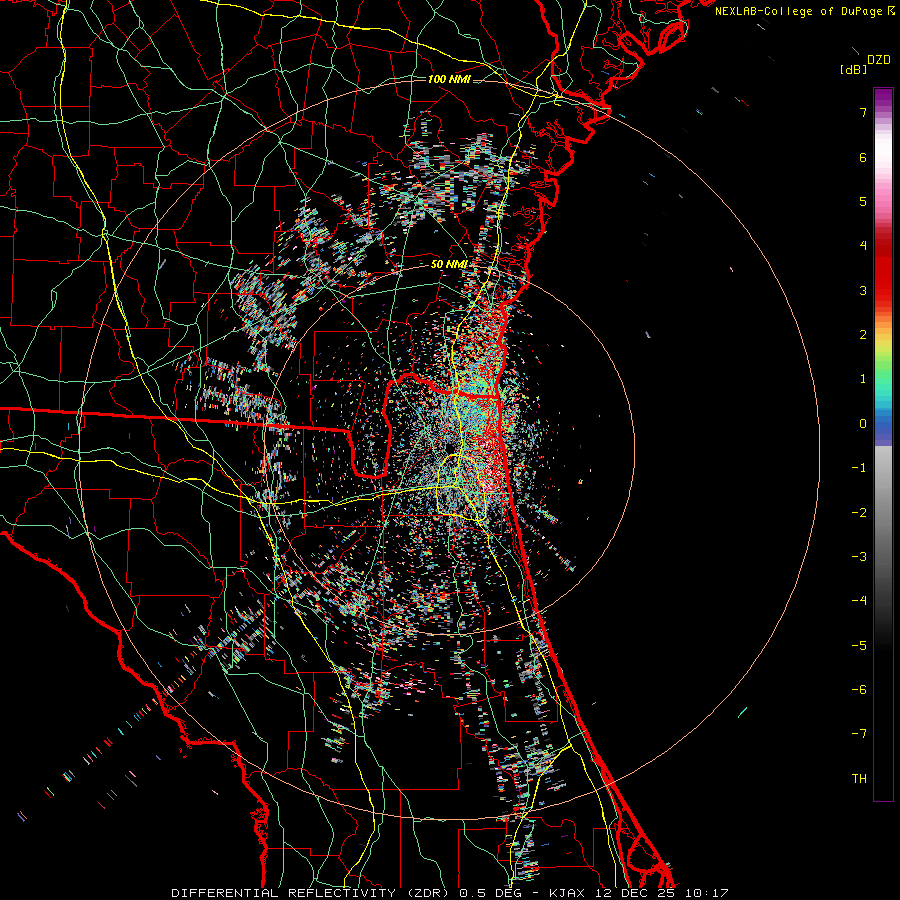Click the [dB] unit label
Image resolution: width=900 pixels, height=900 pixels.
click(x=853, y=69)
